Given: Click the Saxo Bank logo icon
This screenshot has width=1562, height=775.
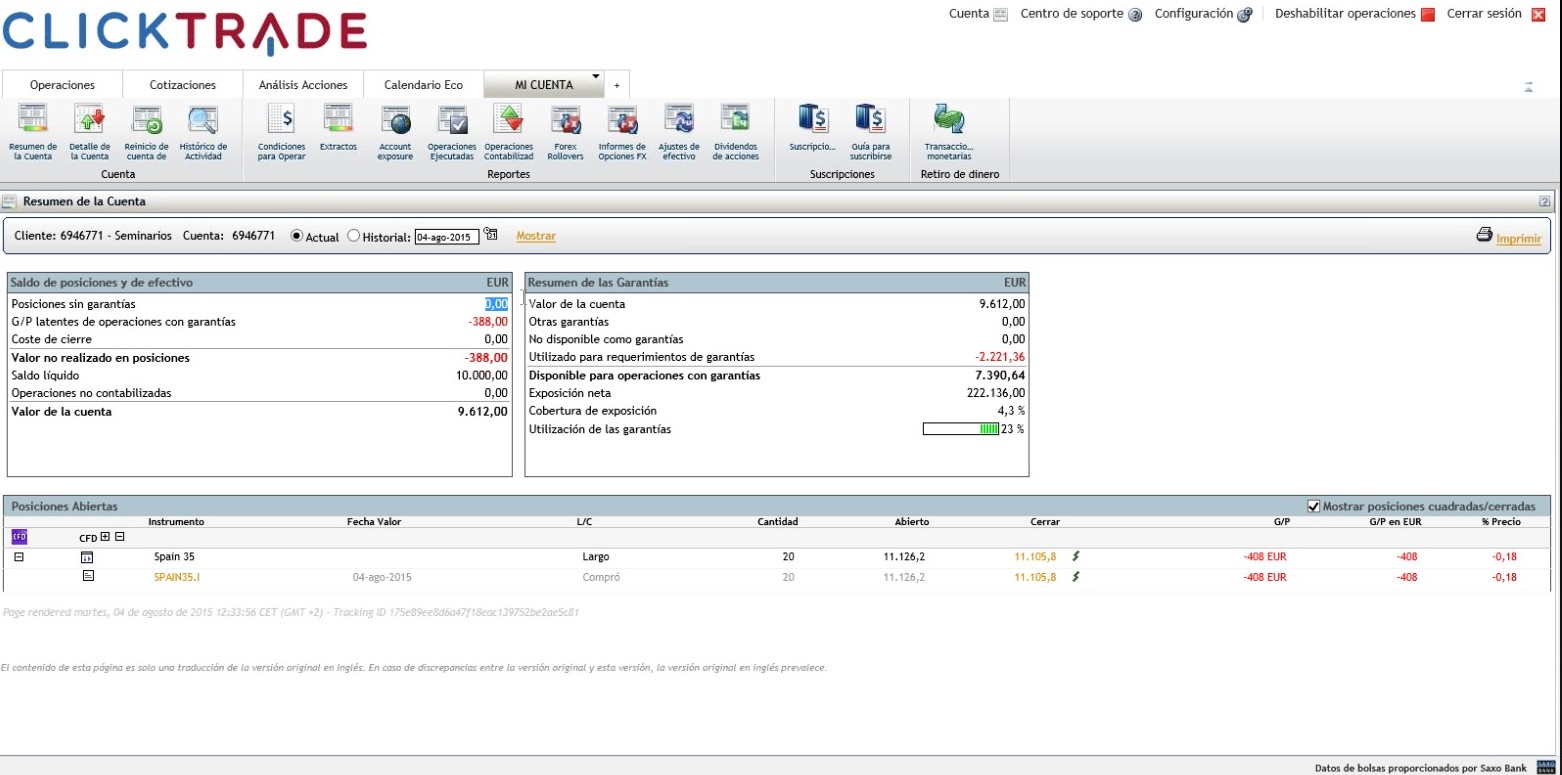Looking at the screenshot, I should click(1544, 767).
